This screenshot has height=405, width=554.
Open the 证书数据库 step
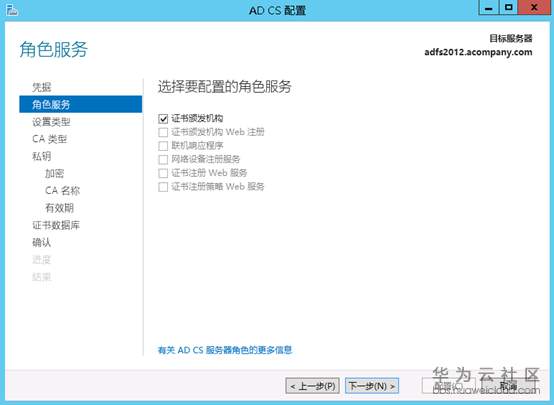click(56, 225)
